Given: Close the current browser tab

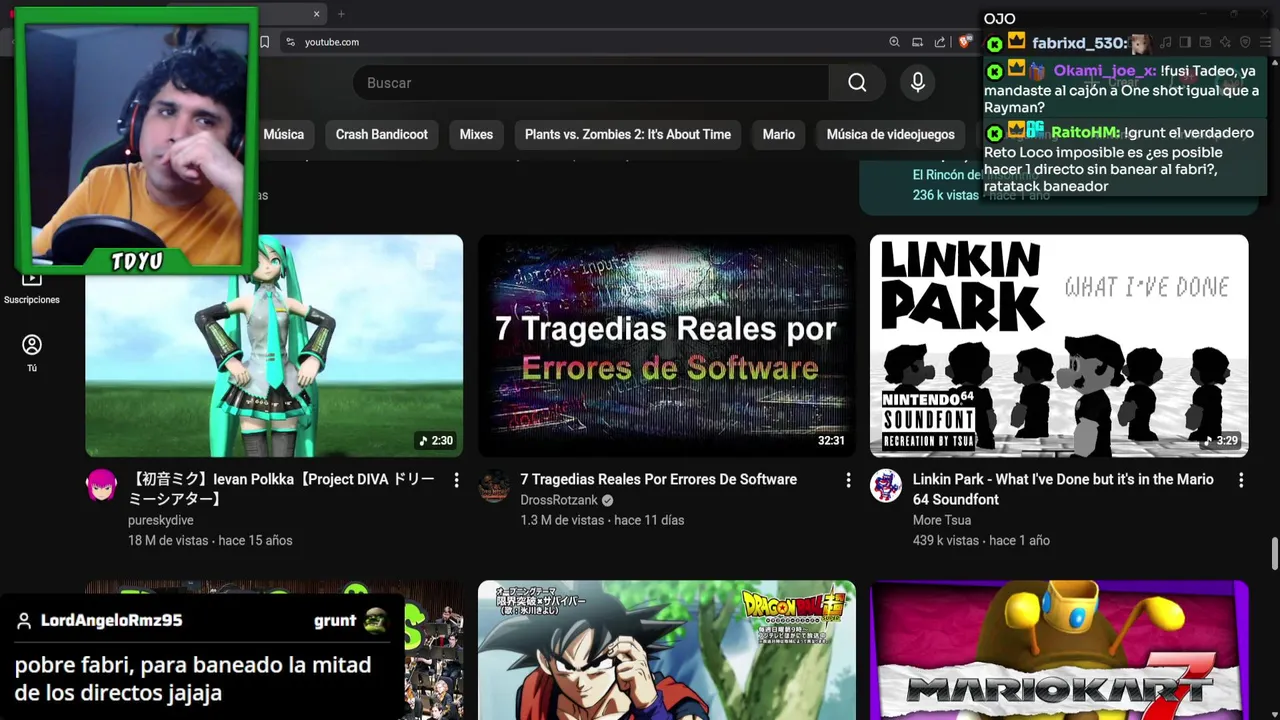Looking at the screenshot, I should [317, 14].
